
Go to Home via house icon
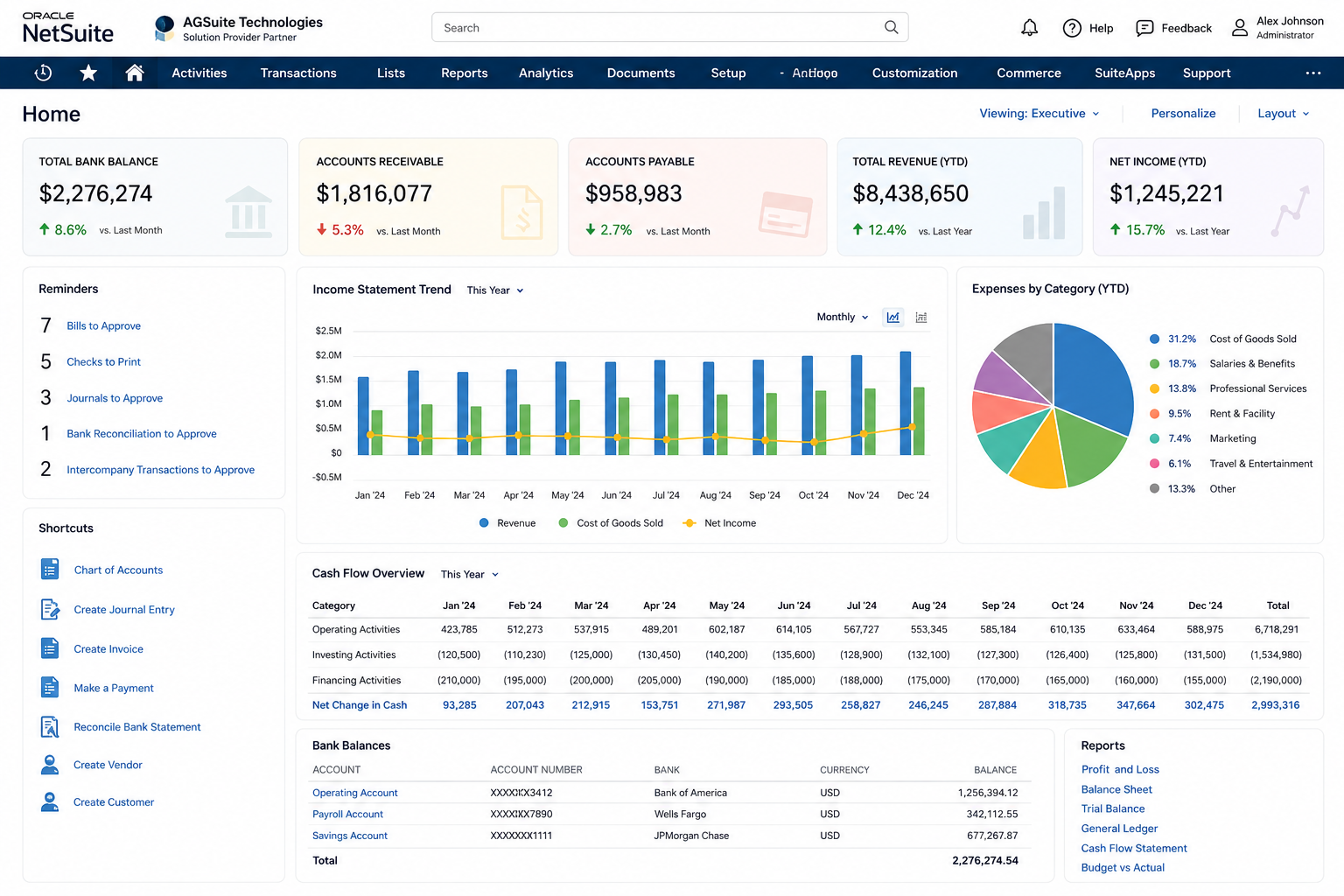(x=134, y=73)
